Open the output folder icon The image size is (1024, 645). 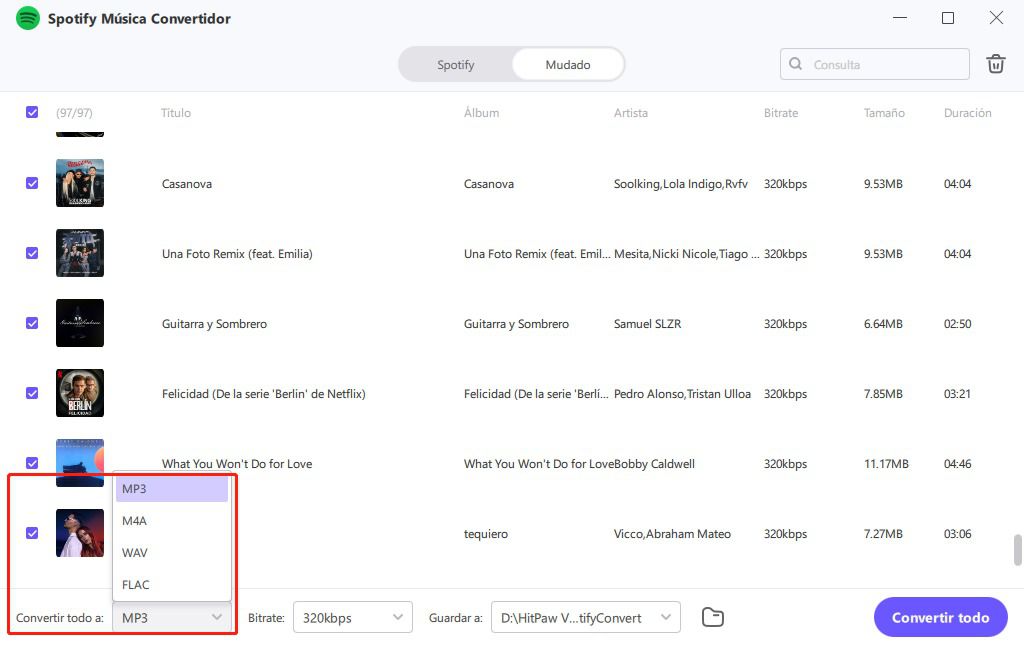(712, 617)
